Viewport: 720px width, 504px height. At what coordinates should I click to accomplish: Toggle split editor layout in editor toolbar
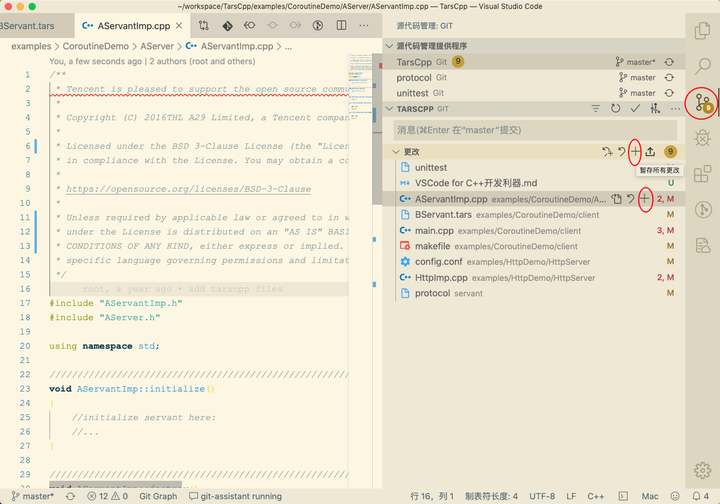coord(341,25)
